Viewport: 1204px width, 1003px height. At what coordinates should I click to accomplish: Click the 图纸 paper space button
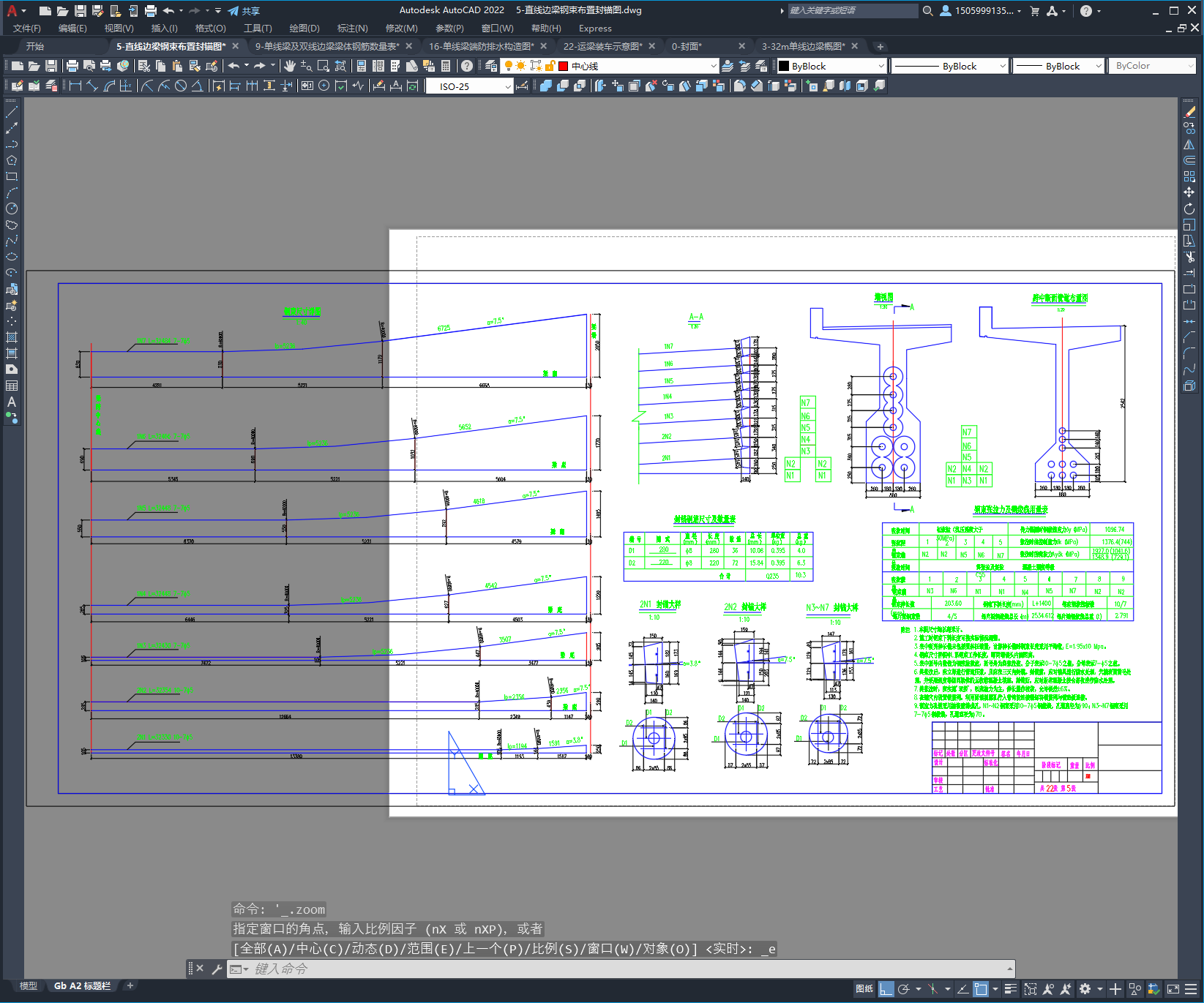pos(864,989)
